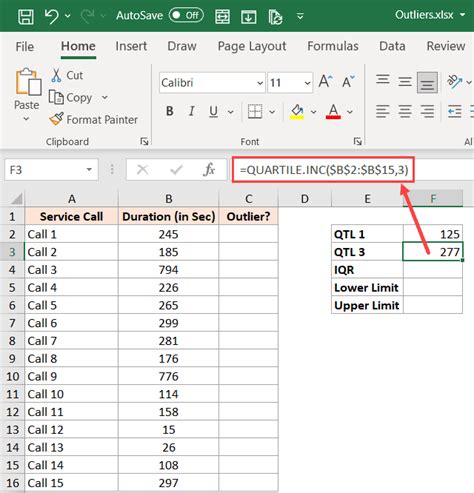Apply the yellow fill color swatch
The image size is (474, 493).
[297, 111]
